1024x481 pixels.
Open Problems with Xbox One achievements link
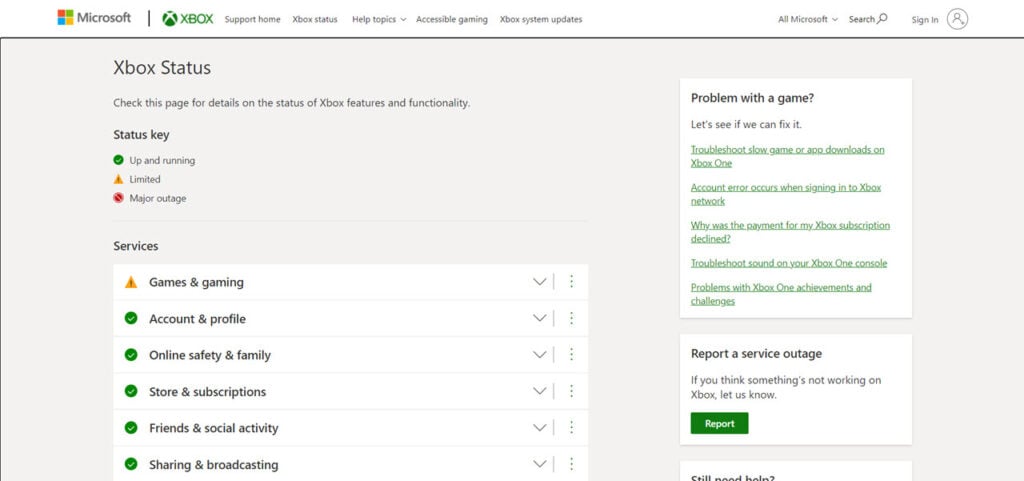(x=781, y=294)
